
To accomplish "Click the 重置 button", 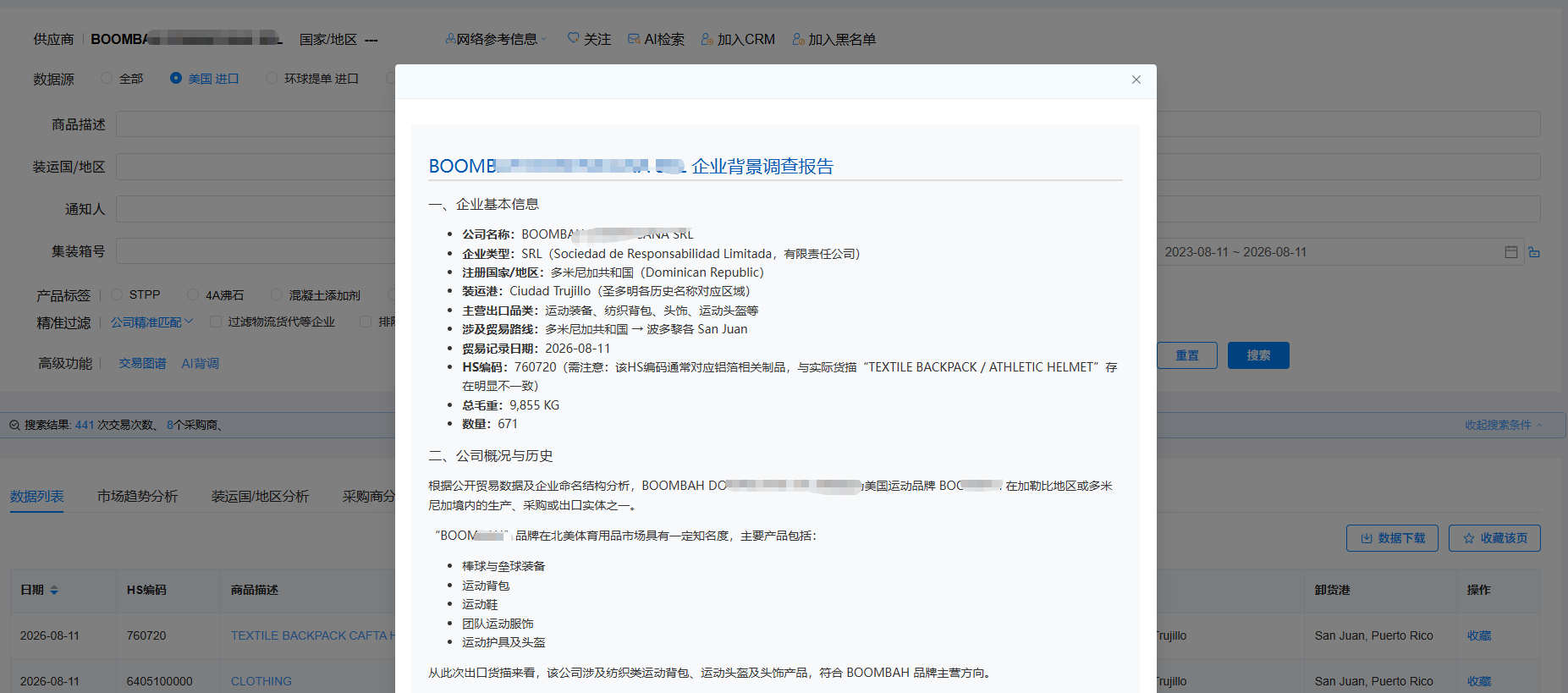I will coord(1187,355).
